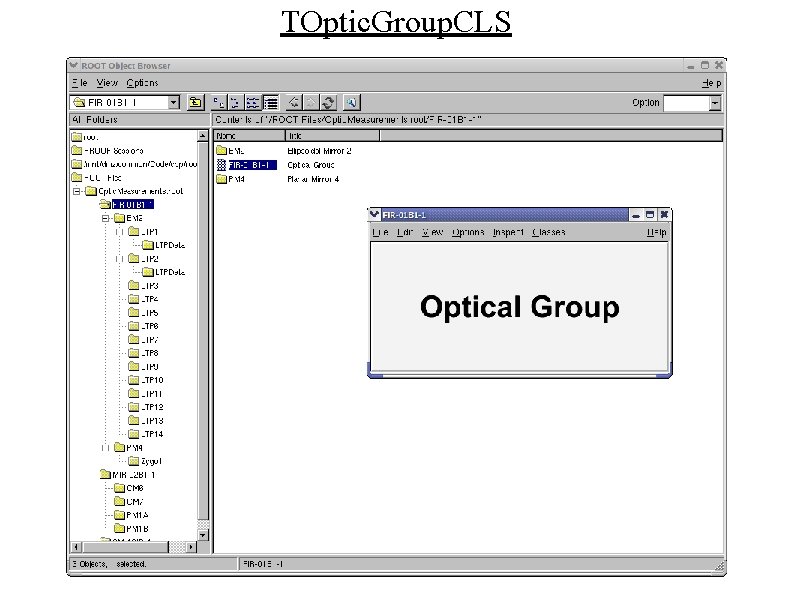The image size is (794, 595).
Task: Open the File menu in FIR-01B1-1 window
Action: (x=380, y=232)
